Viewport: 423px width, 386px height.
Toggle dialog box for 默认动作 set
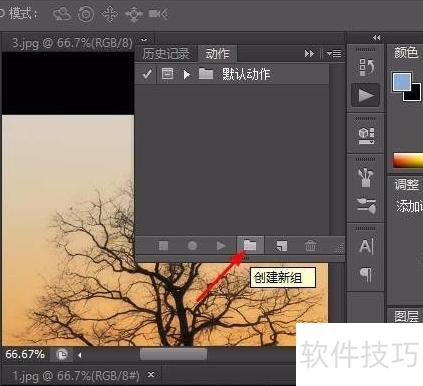pos(167,74)
